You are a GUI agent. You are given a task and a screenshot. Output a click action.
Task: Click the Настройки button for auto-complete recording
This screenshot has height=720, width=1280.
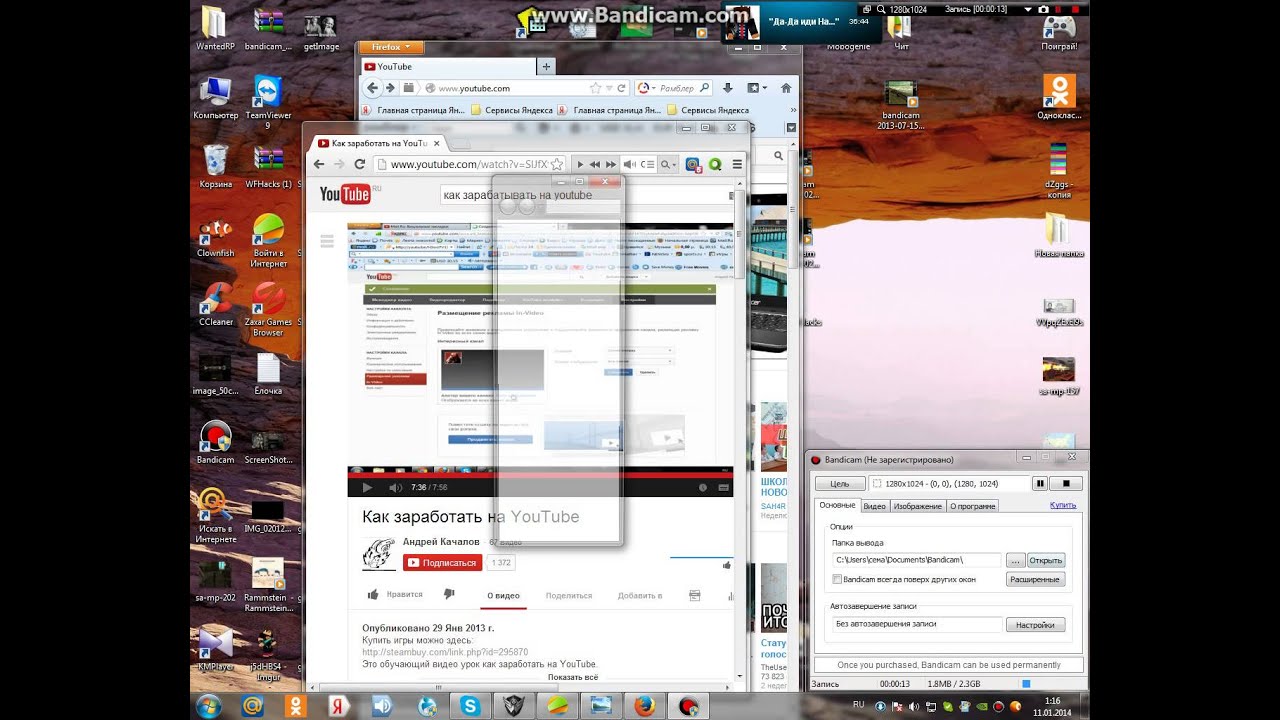(1035, 624)
